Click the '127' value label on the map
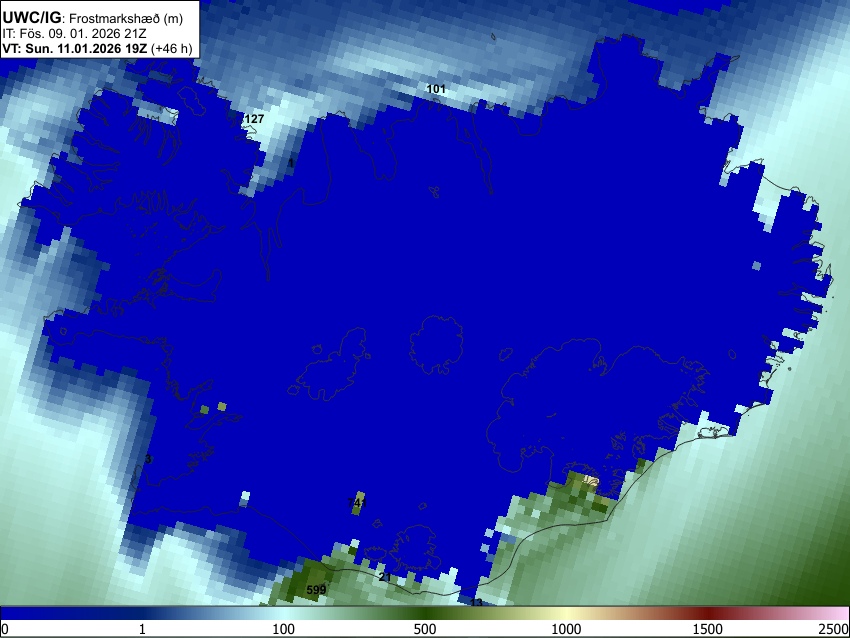Viewport: 850px width, 638px height. pos(254,119)
